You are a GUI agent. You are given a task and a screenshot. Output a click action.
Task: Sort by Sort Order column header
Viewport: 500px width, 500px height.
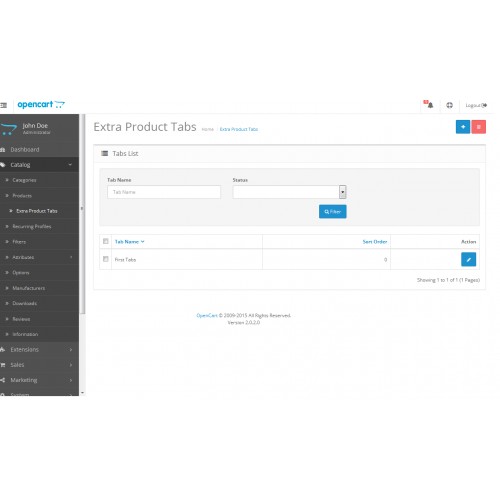click(375, 242)
